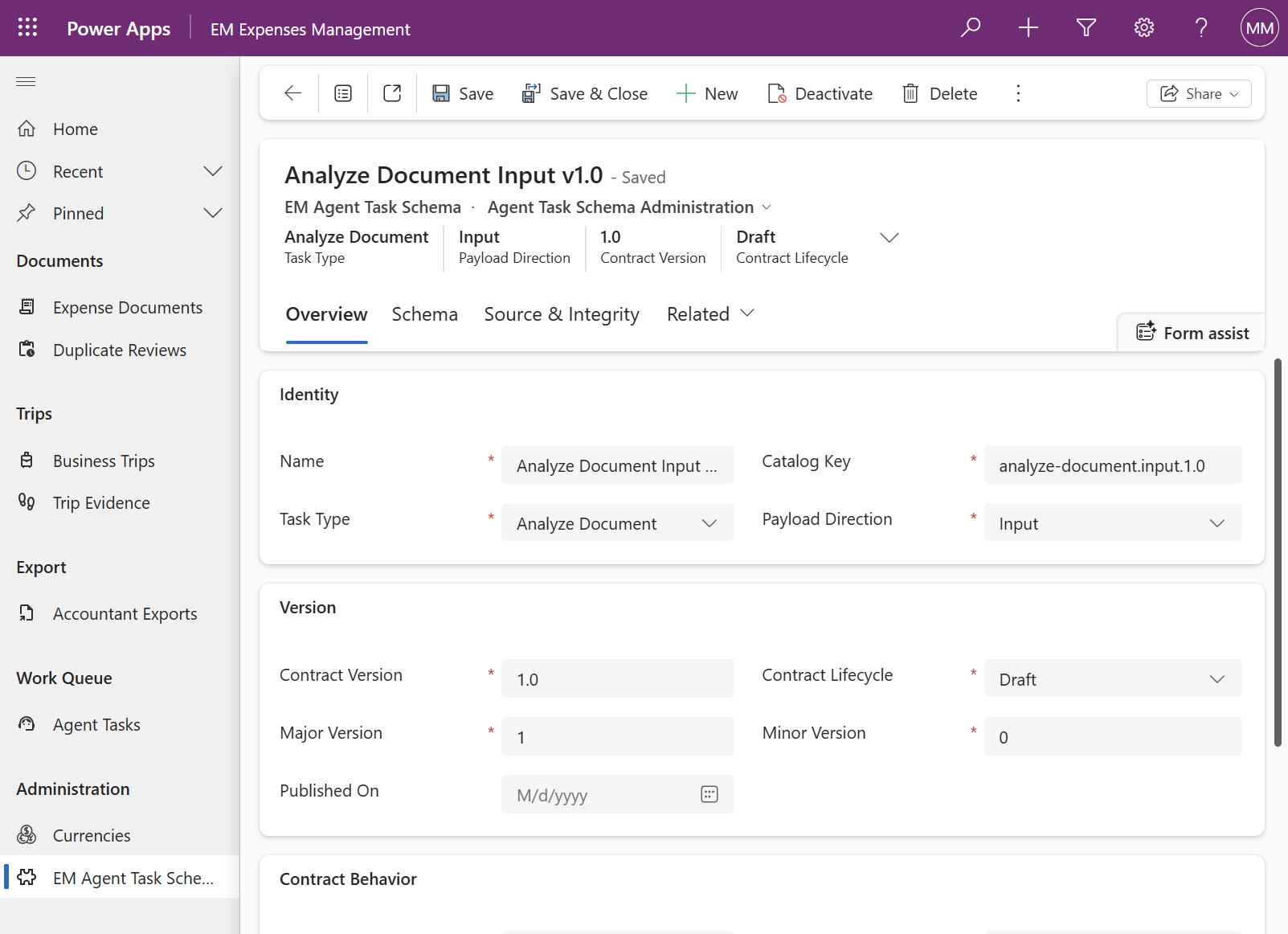Click the Accountant Exports icon

pyautogui.click(x=27, y=613)
